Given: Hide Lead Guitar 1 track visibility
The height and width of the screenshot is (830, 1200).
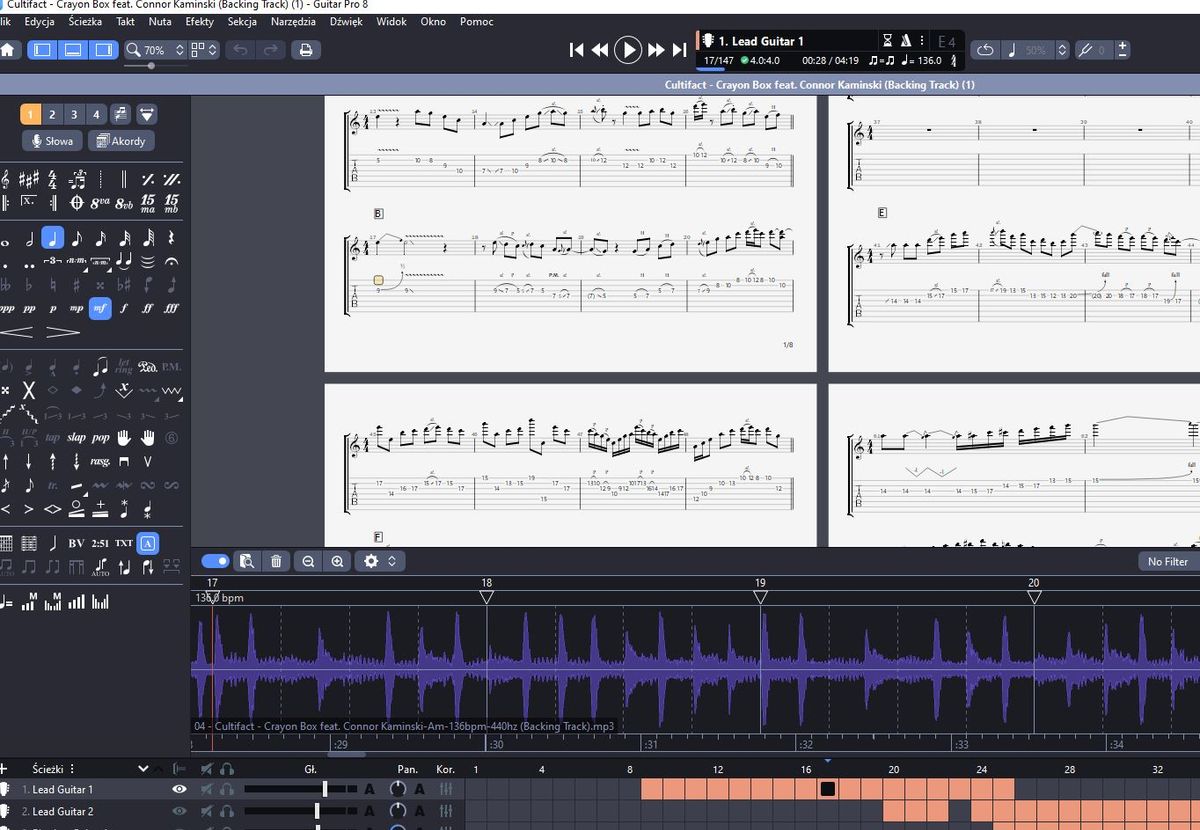Looking at the screenshot, I should [179, 789].
